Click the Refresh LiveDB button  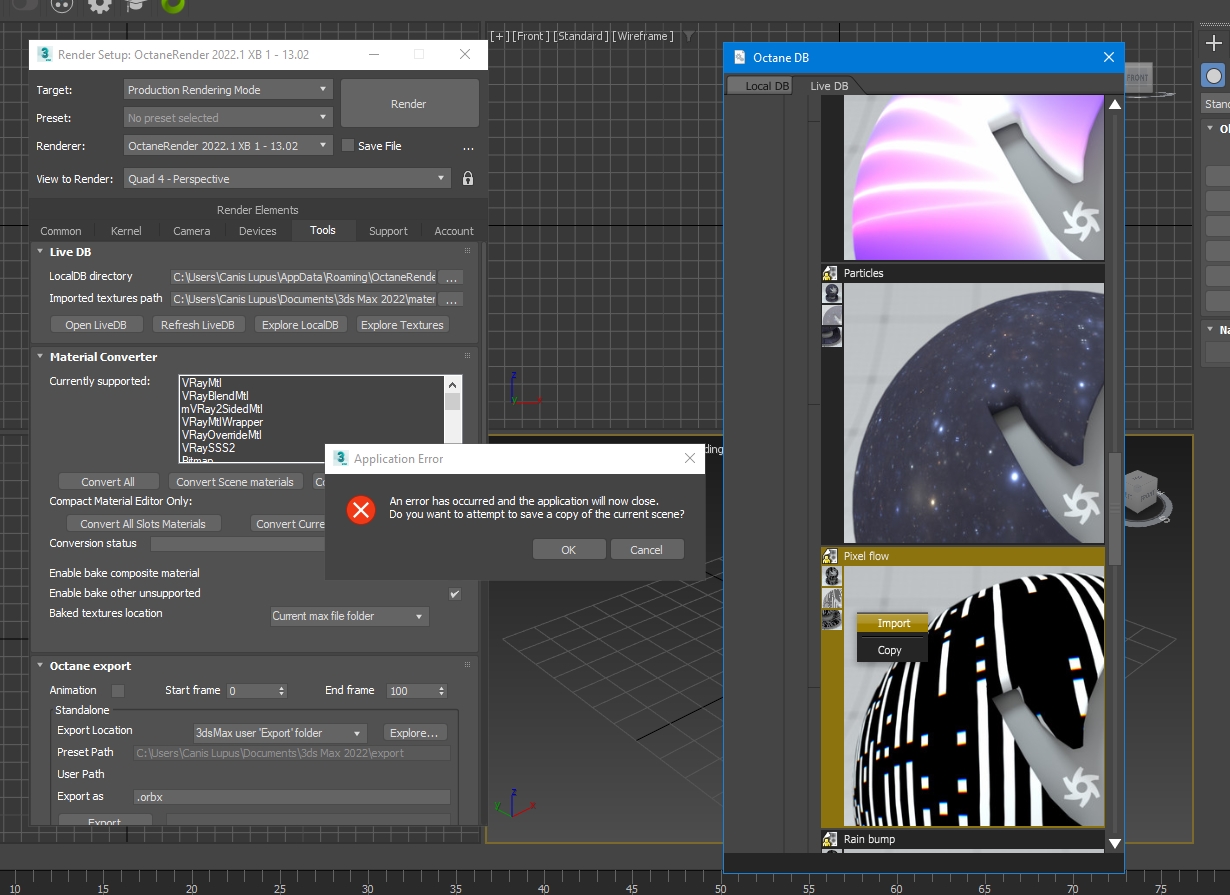tap(198, 325)
